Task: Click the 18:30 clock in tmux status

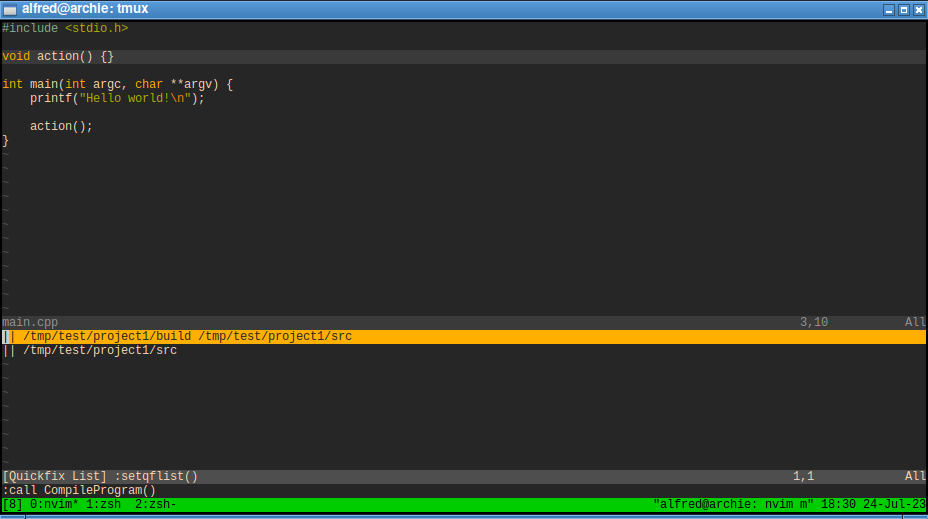Action: 839,504
